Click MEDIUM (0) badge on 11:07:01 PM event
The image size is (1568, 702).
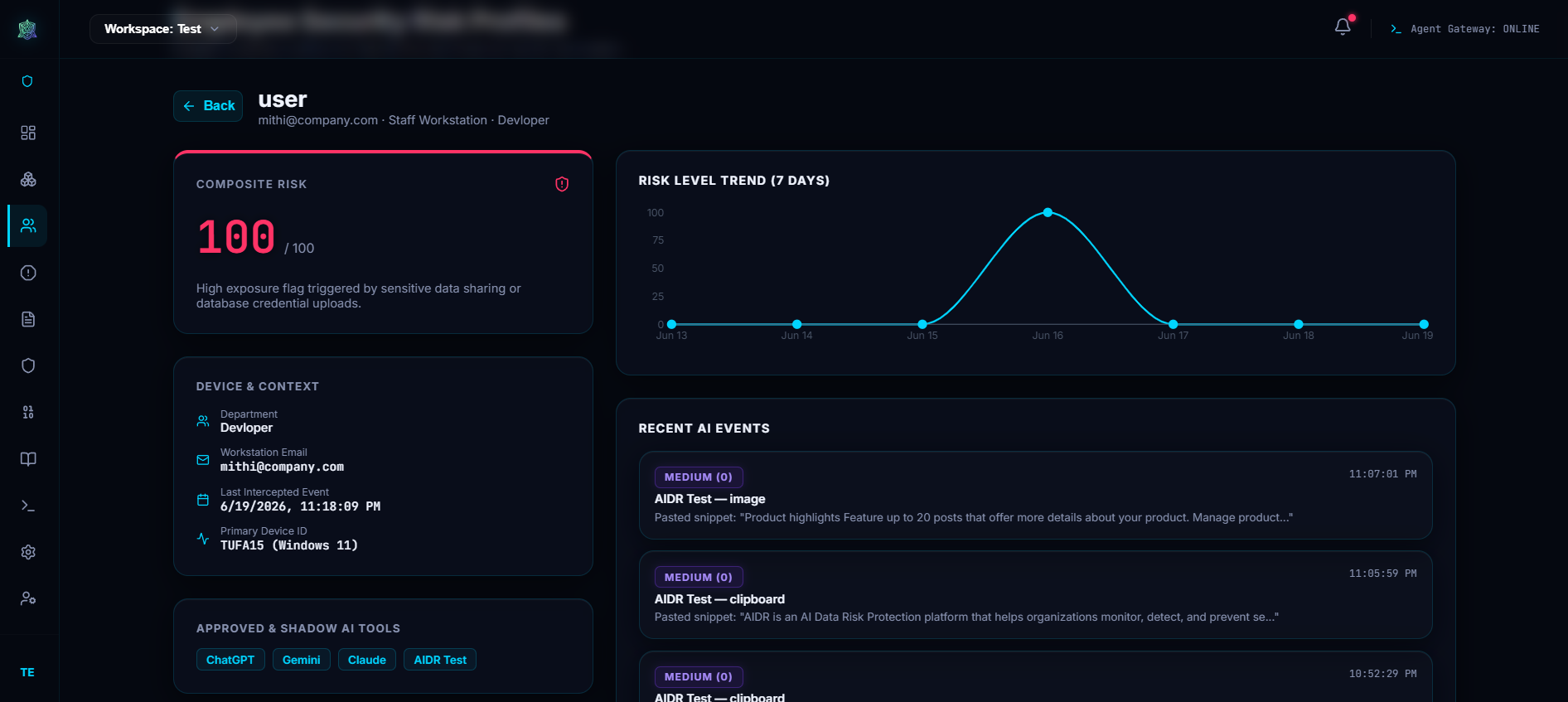click(699, 477)
